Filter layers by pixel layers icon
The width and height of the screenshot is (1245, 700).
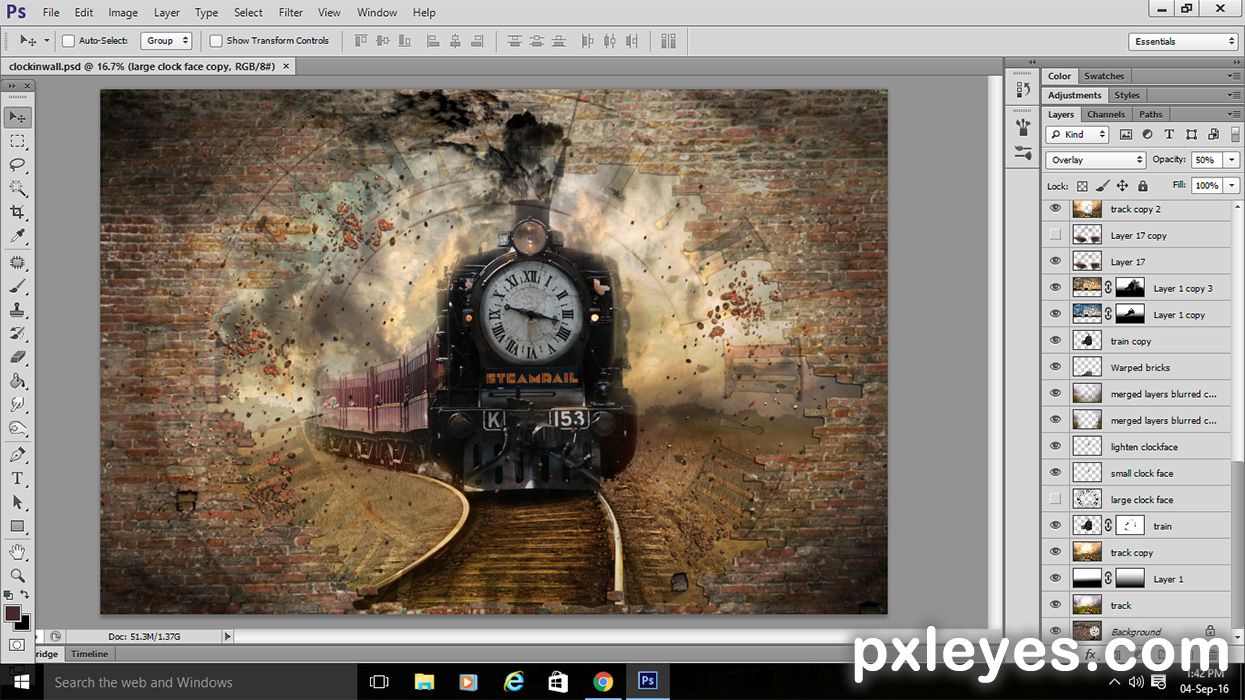coord(1126,134)
